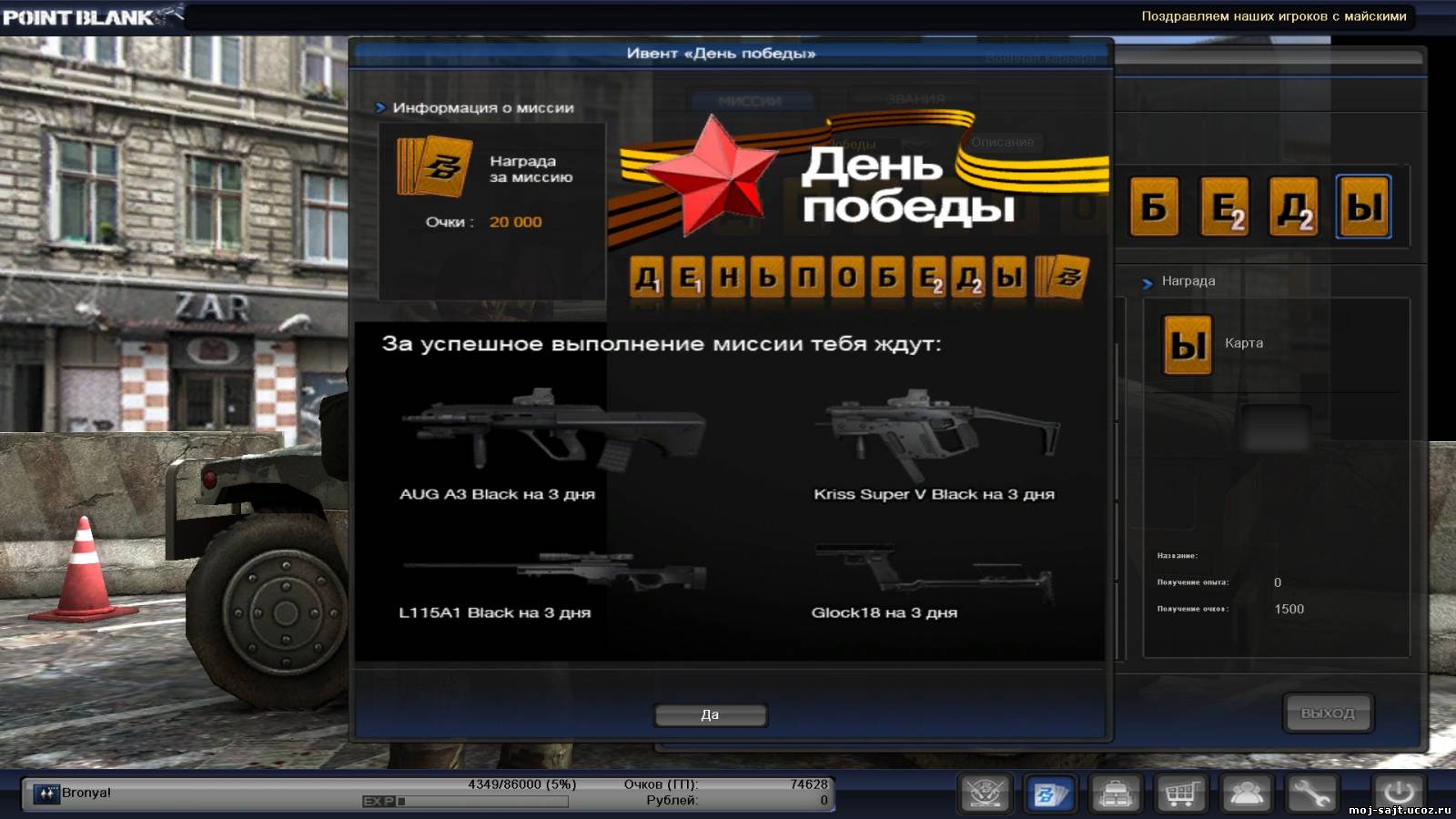
Task: Switch to the dimmed ЗВАНИЯ tab behind dialog
Action: pos(915,98)
